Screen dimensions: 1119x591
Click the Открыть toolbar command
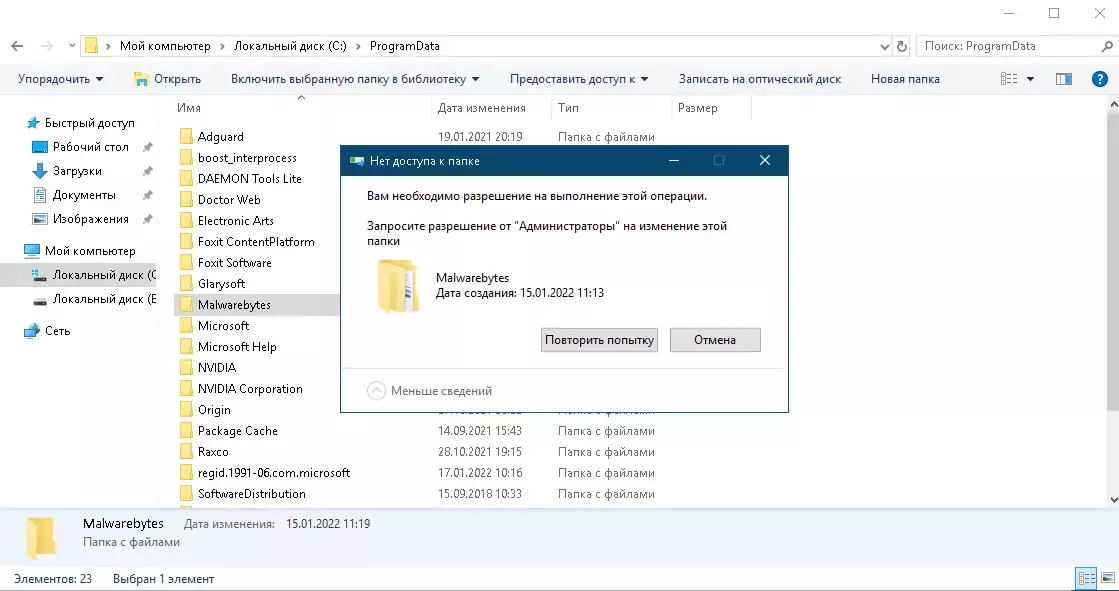tap(168, 79)
